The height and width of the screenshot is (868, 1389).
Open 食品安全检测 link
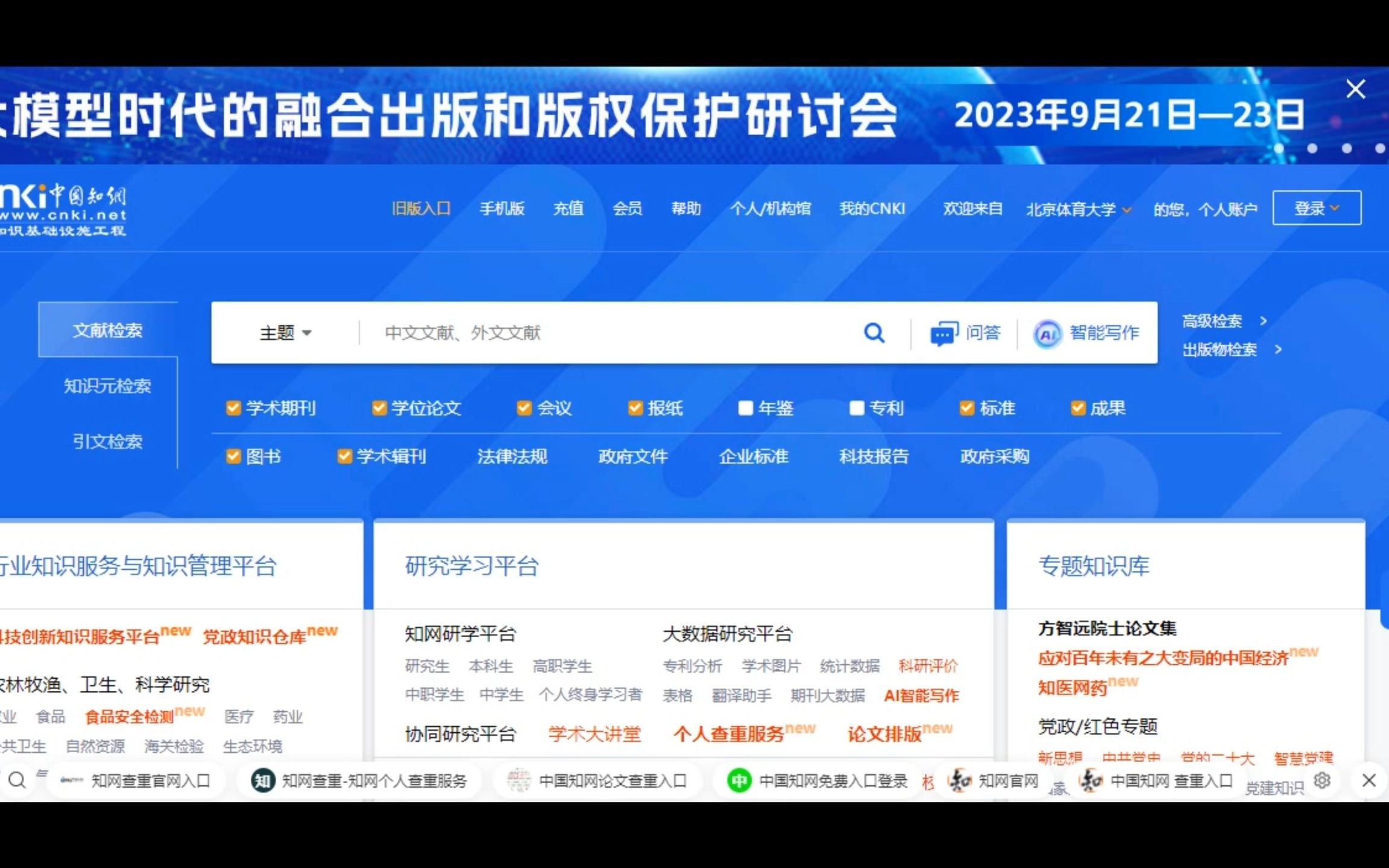tap(129, 717)
